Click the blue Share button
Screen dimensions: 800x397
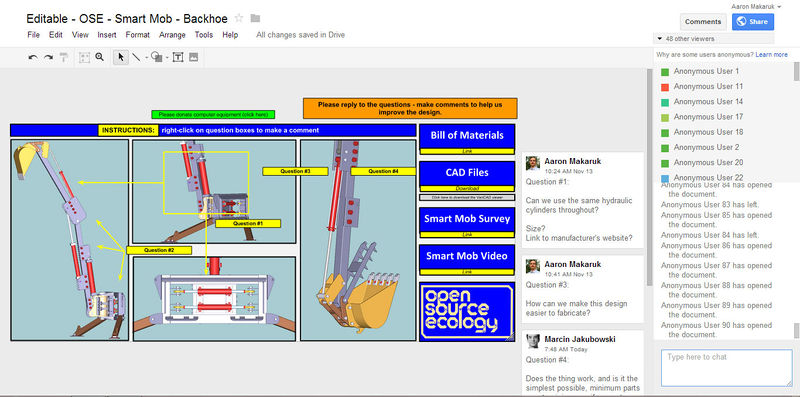(x=753, y=21)
